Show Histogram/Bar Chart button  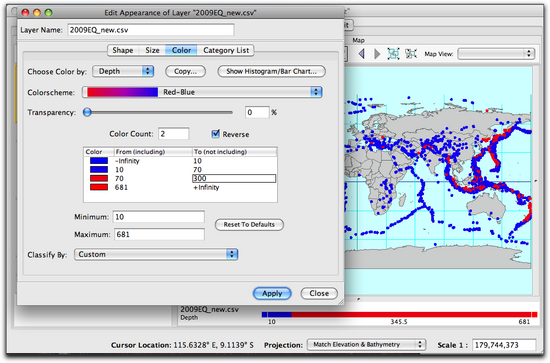271,71
